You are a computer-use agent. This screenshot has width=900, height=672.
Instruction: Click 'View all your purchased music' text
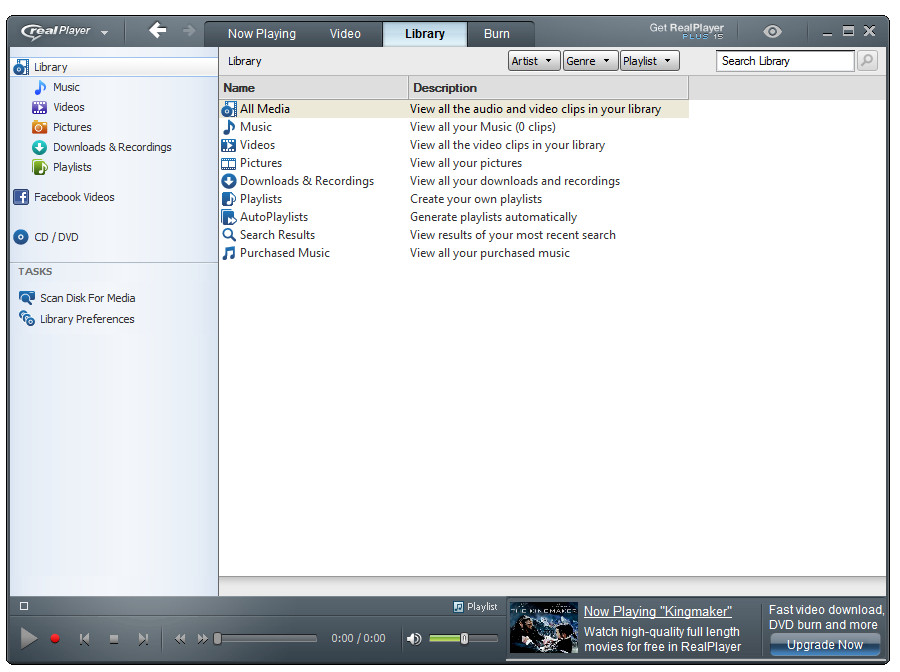point(490,253)
